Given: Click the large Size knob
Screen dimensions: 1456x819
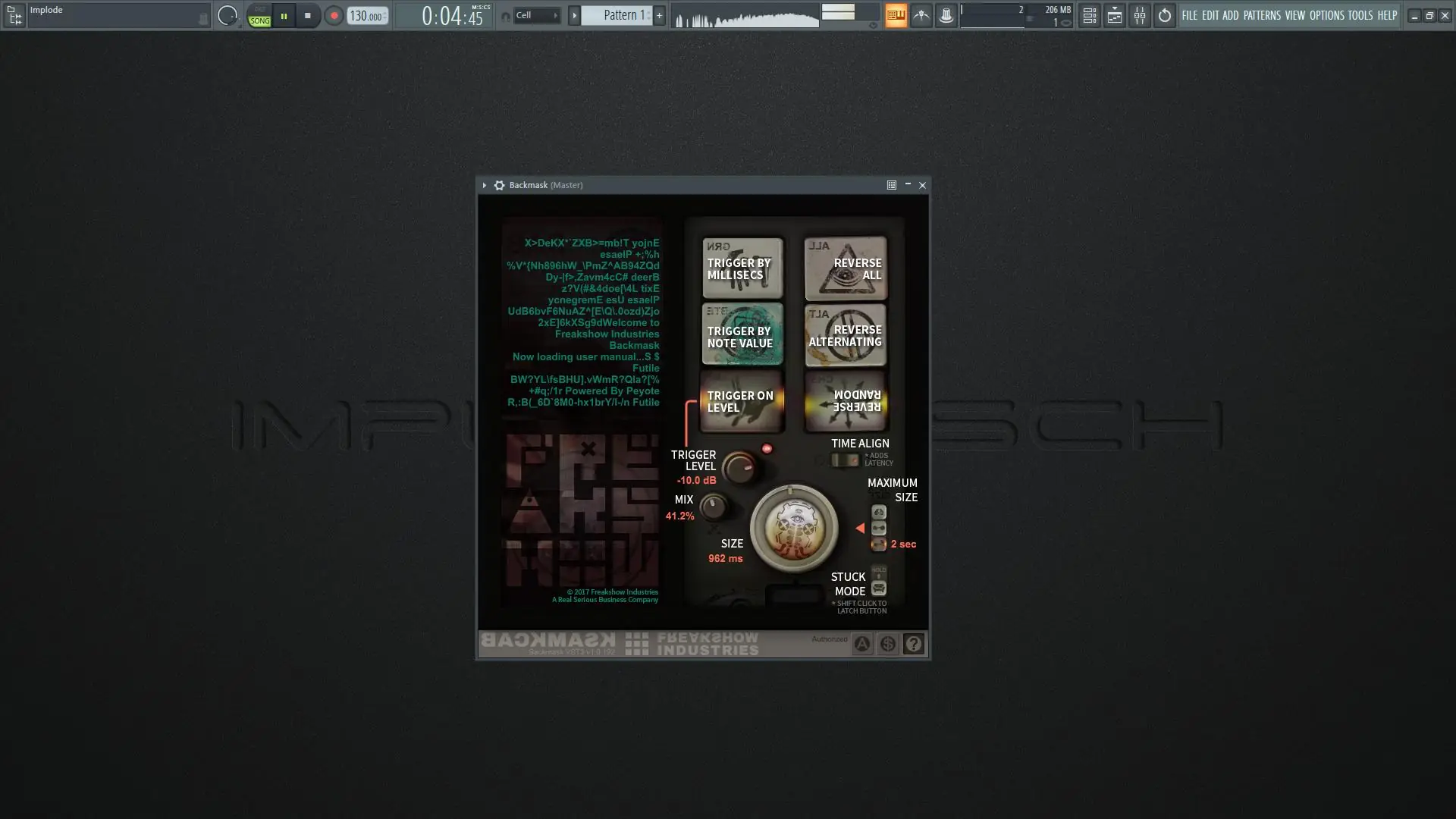Looking at the screenshot, I should (x=793, y=528).
